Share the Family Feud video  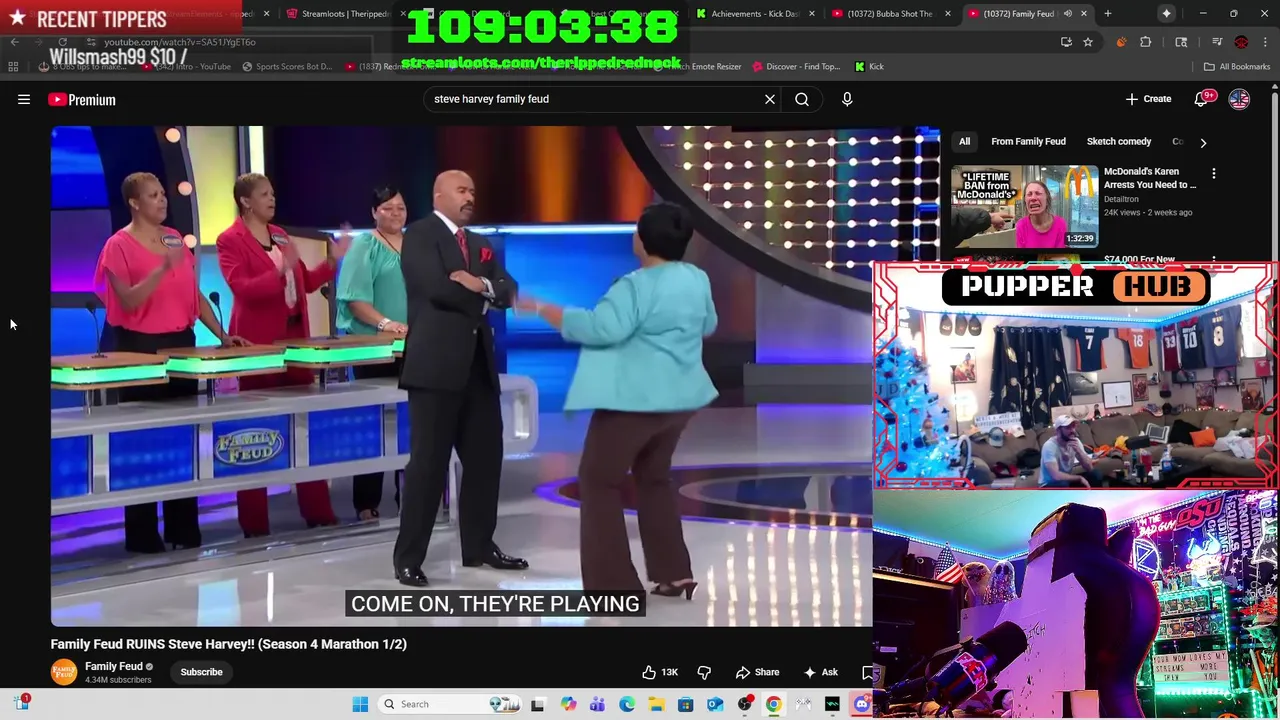click(757, 672)
